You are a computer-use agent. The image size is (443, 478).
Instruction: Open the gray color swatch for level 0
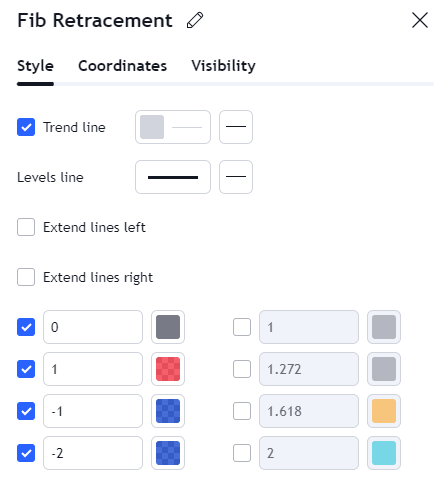pos(168,327)
